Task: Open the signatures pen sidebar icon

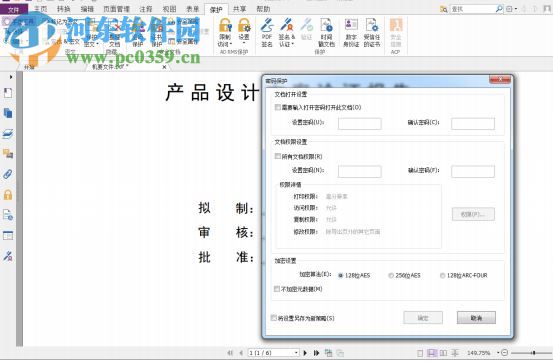Action: pos(8,256)
